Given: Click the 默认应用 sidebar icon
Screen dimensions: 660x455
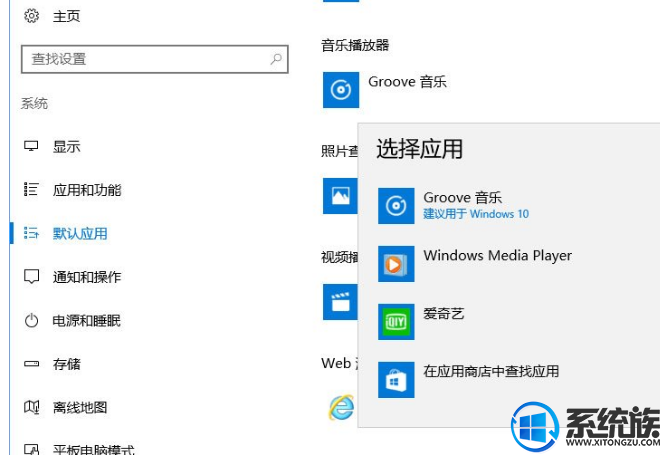Looking at the screenshot, I should pos(31,233).
